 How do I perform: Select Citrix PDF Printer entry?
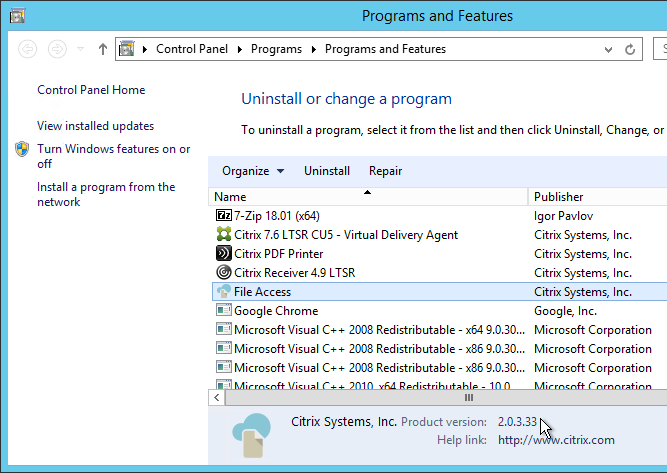[279, 254]
